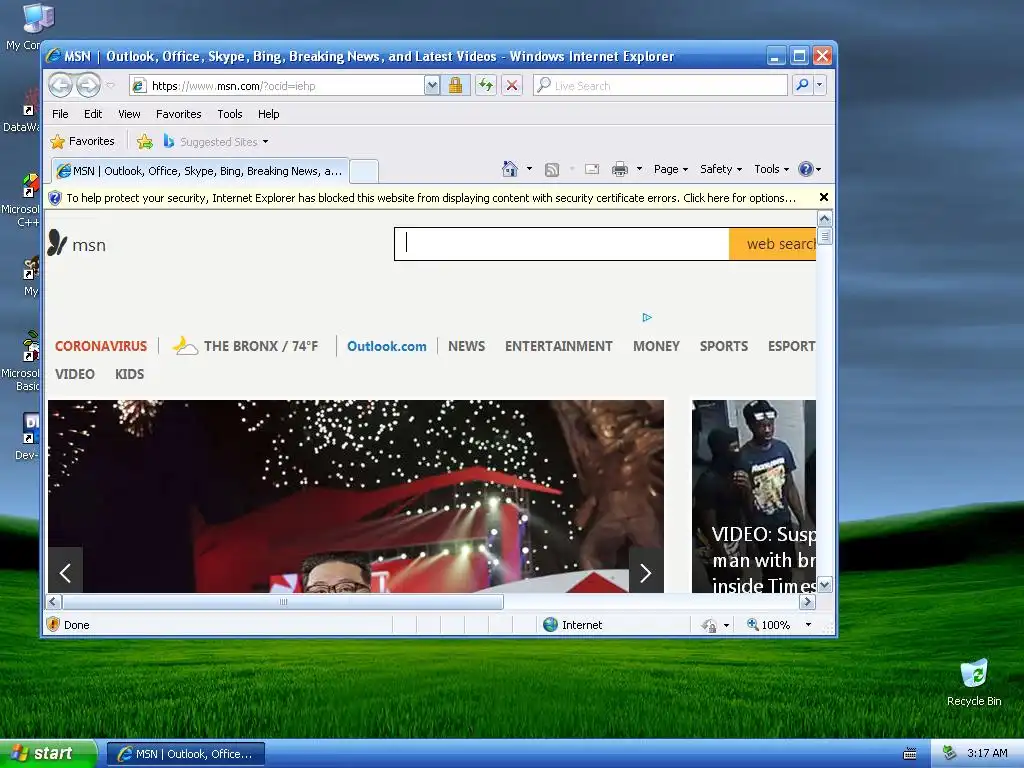Open the Windows start menu
1024x768 pixels.
click(x=48, y=753)
